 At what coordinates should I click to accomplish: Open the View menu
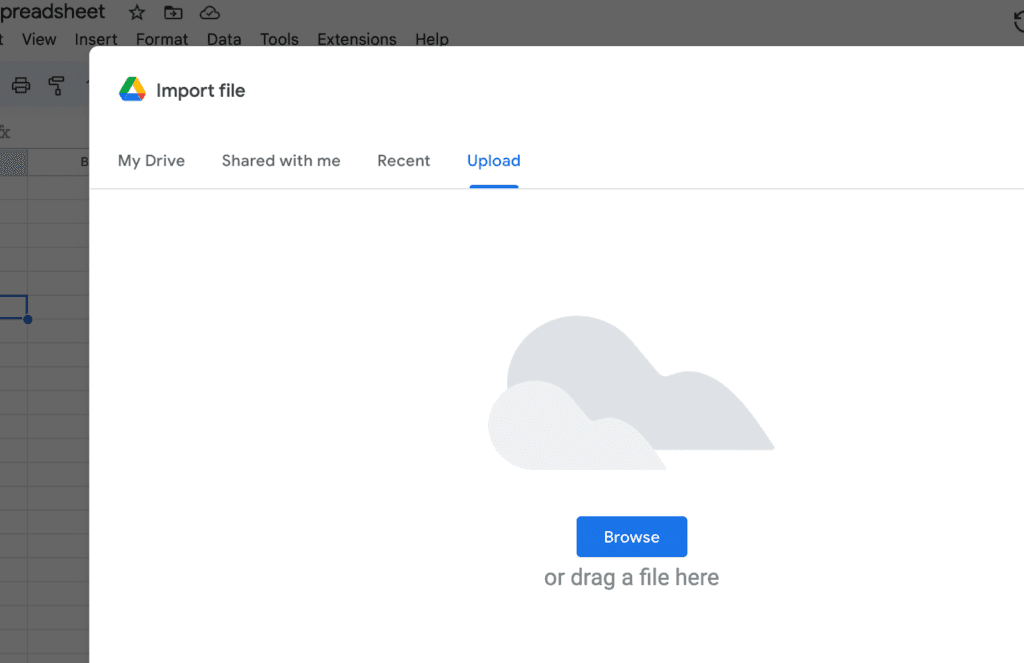[39, 39]
